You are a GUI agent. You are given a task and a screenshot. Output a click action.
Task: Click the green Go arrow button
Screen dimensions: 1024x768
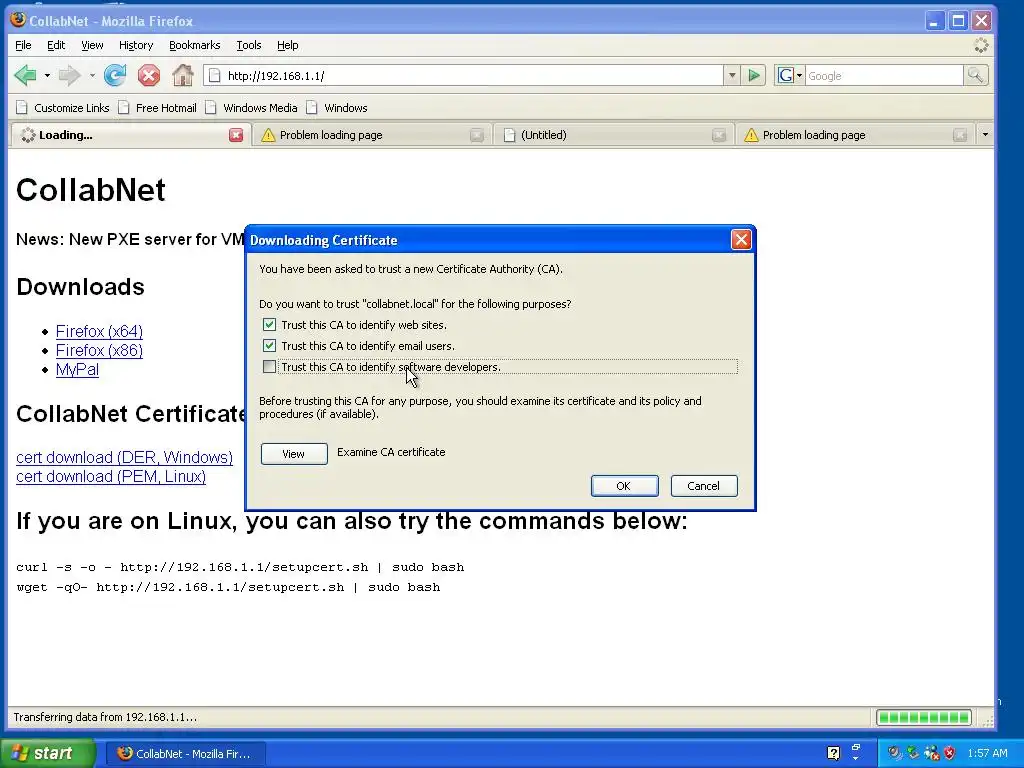tap(754, 76)
